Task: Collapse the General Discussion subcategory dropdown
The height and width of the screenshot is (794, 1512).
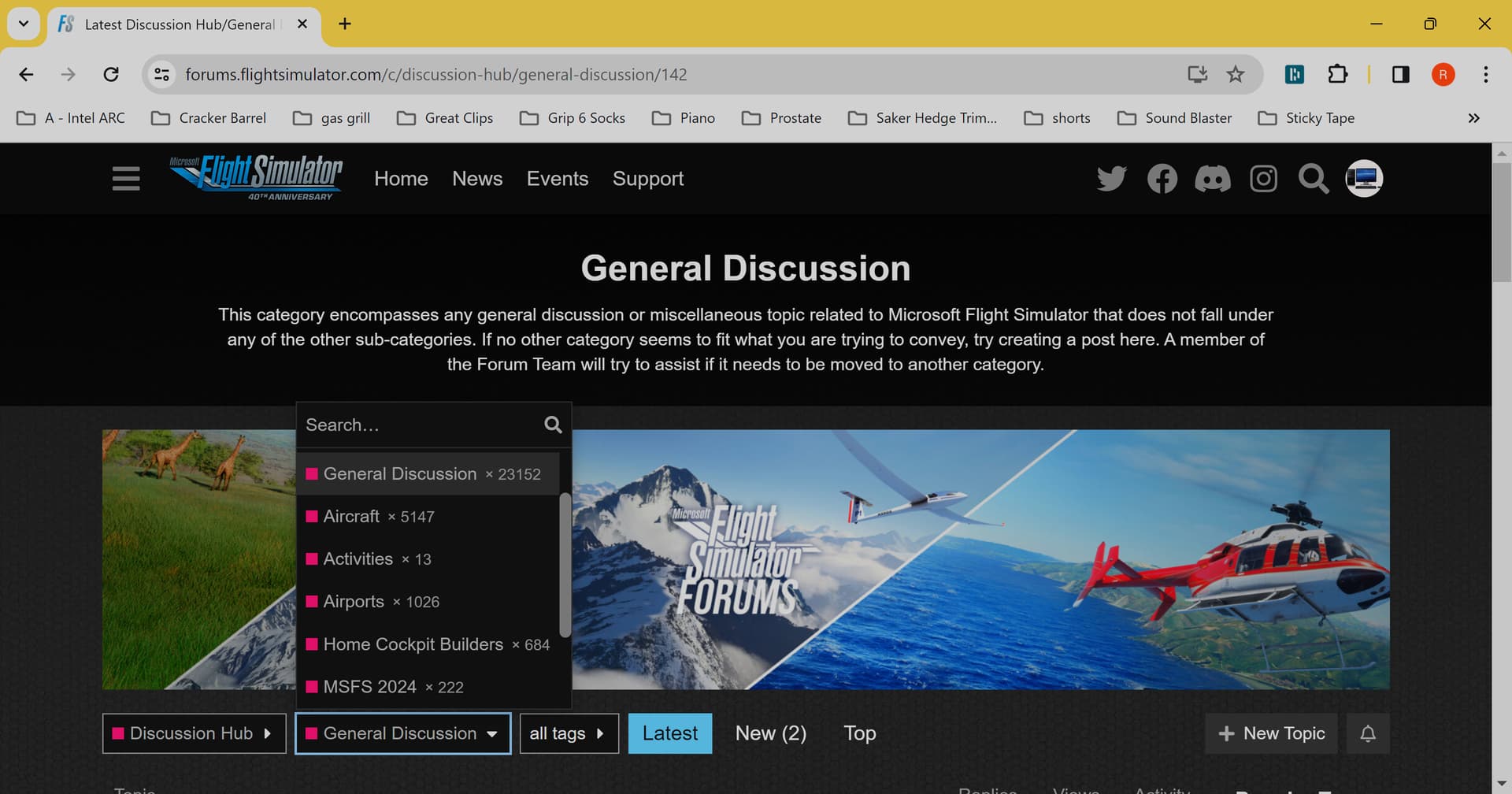Action: pyautogui.click(x=403, y=733)
